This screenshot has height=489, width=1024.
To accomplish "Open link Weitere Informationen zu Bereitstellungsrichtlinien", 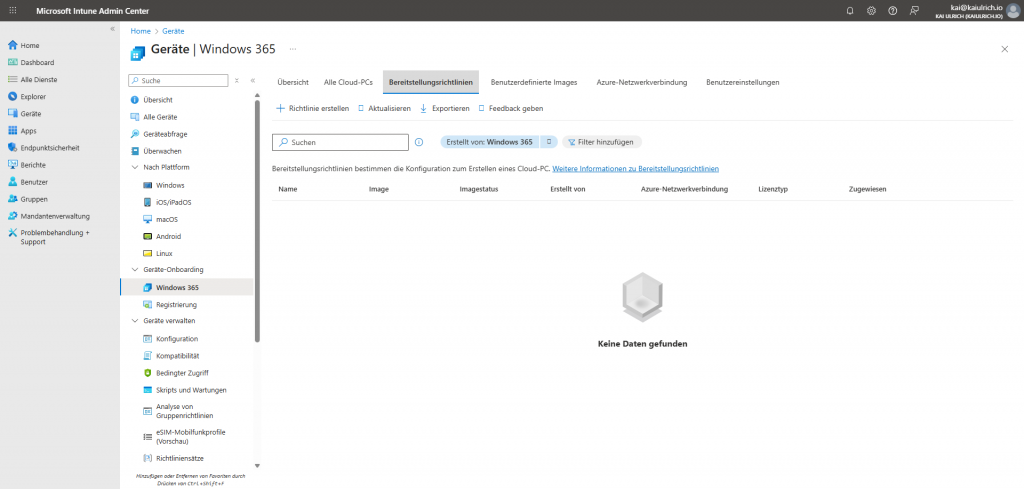I will point(635,168).
